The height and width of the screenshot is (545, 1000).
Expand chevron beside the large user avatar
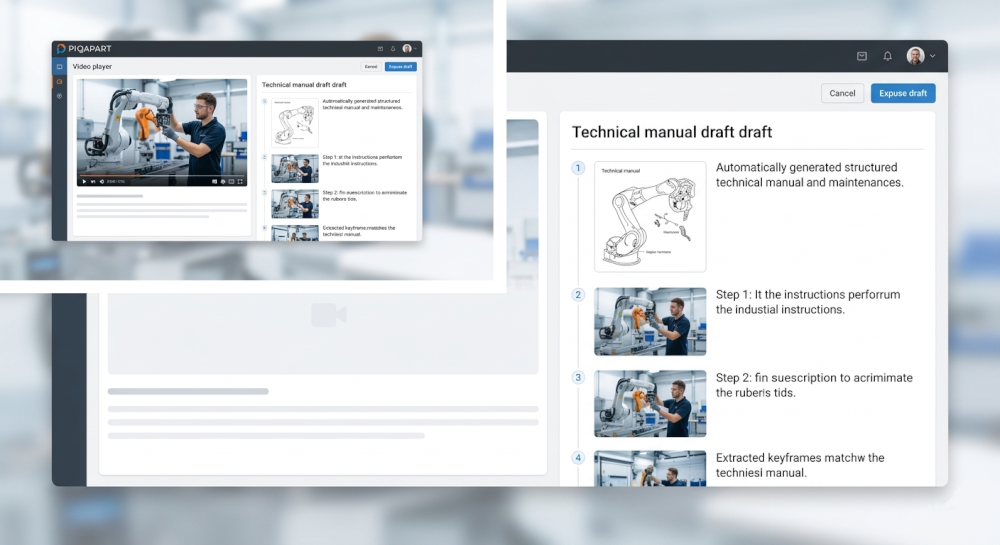pyautogui.click(x=933, y=56)
